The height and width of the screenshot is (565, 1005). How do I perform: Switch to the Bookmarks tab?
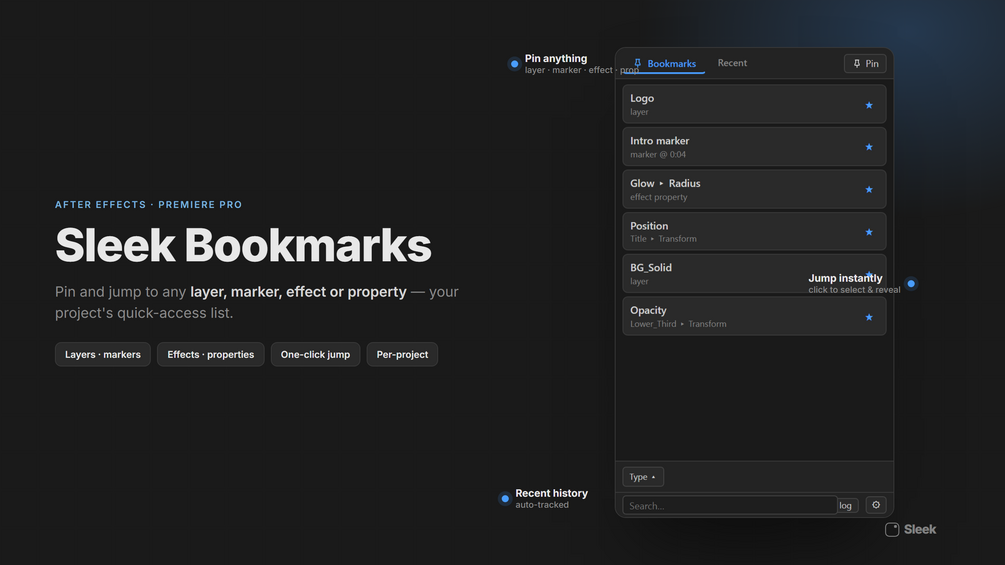click(664, 63)
